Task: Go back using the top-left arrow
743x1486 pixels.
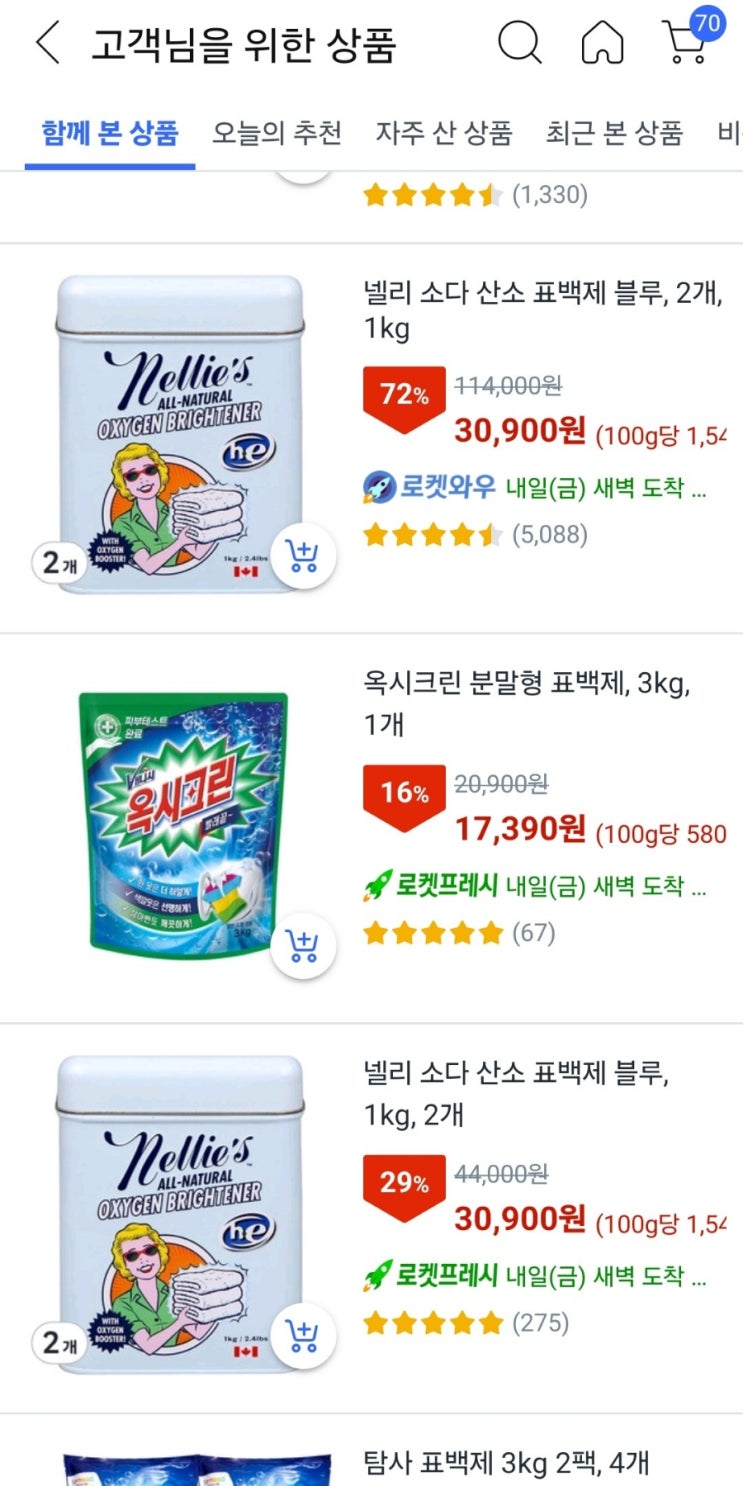Action: [46, 44]
